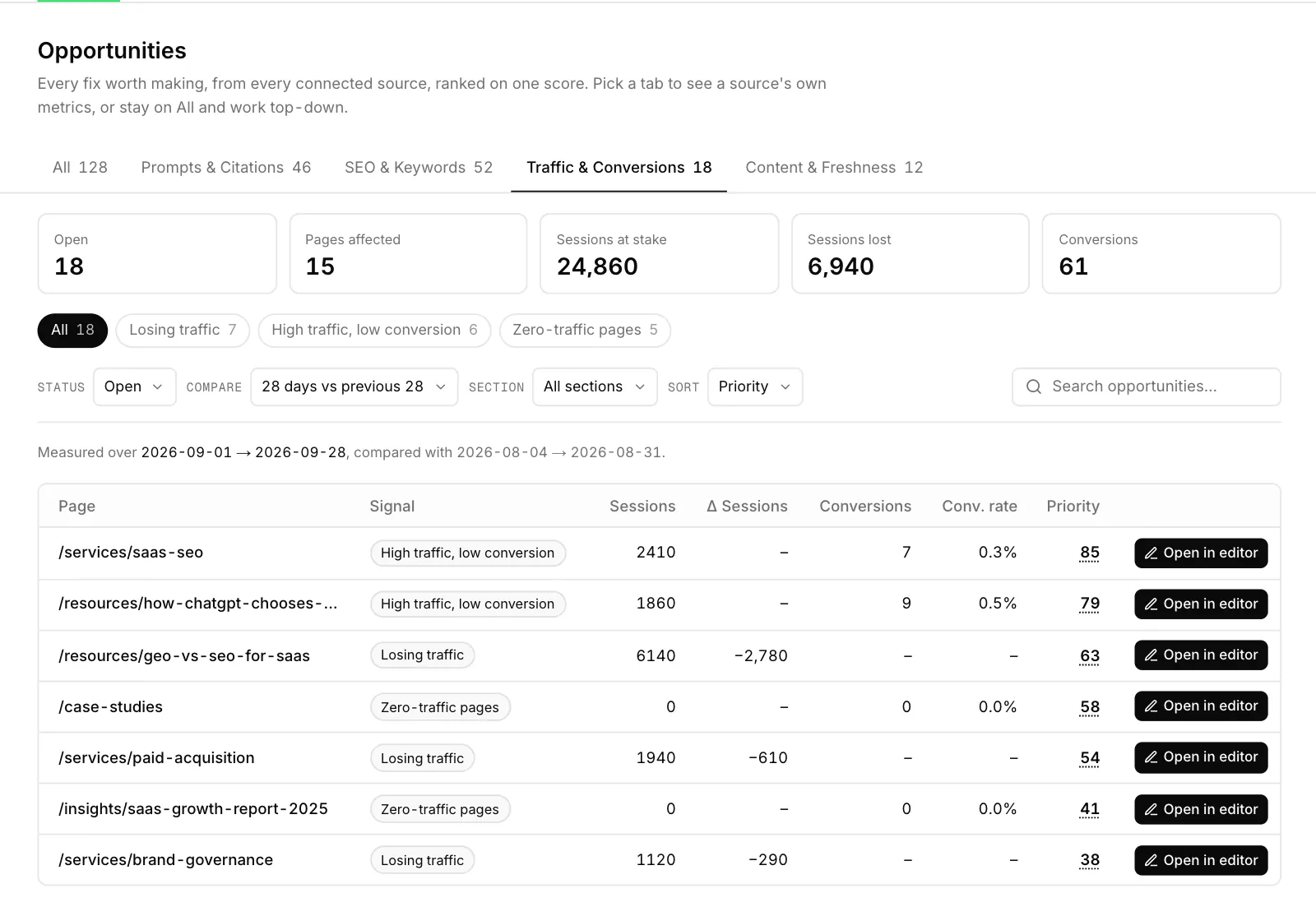Click the Pages affected card
This screenshot has width=1316, height=921.
[408, 253]
